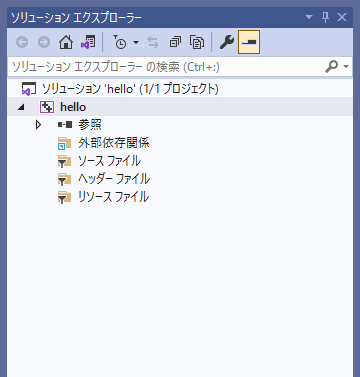Viewport: 360px width, 377px height.
Task: Click the Pending Changes Filter clock icon
Action: click(120, 42)
